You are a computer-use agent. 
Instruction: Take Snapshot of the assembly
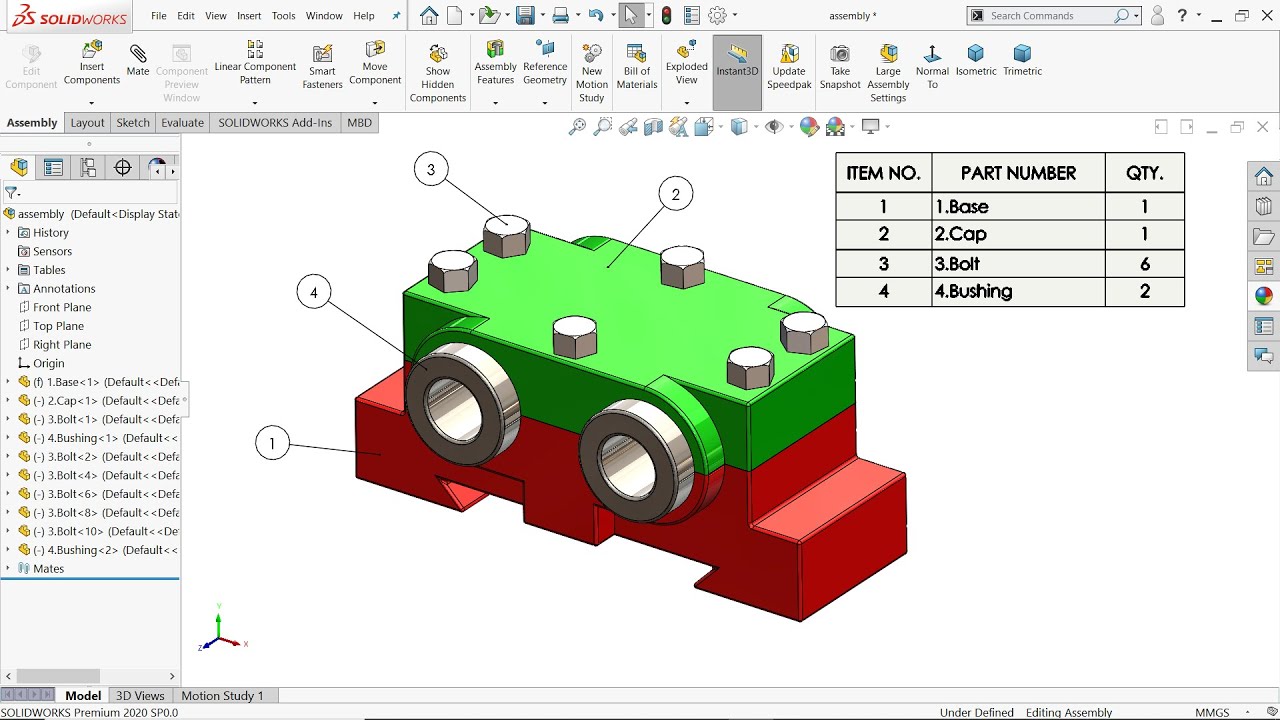click(x=840, y=66)
